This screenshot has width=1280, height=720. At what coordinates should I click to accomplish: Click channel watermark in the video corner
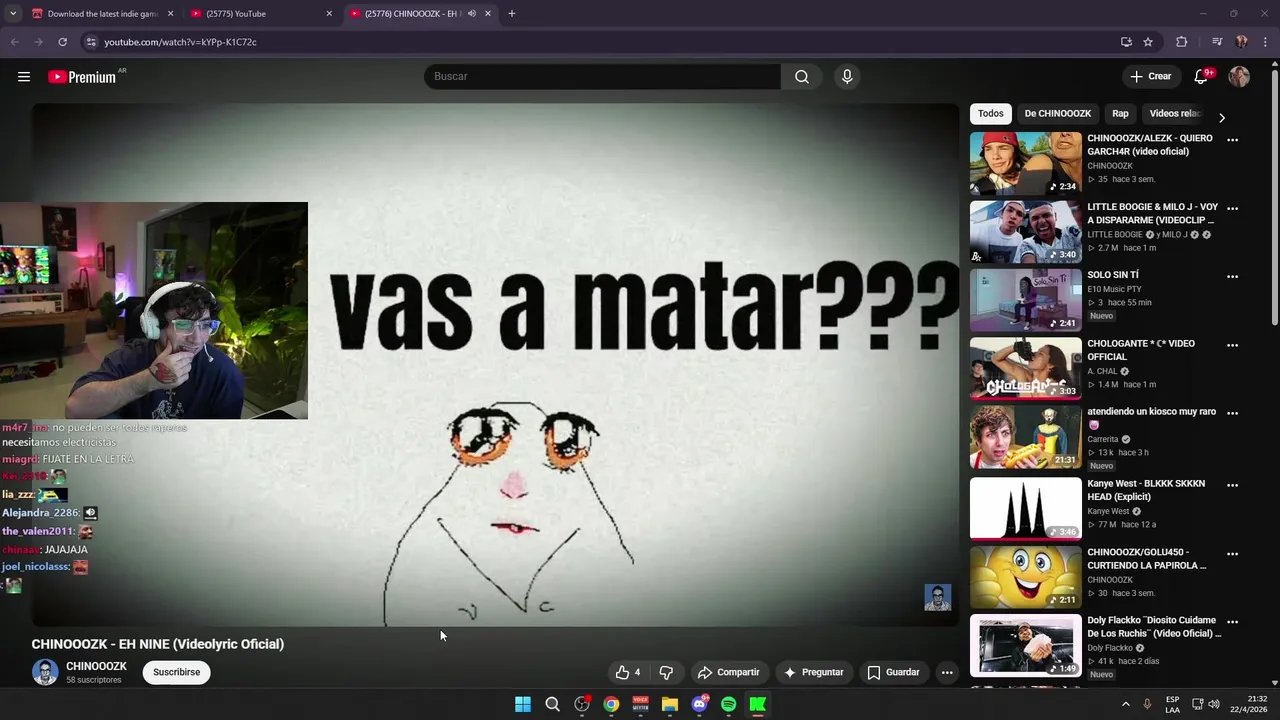[937, 597]
